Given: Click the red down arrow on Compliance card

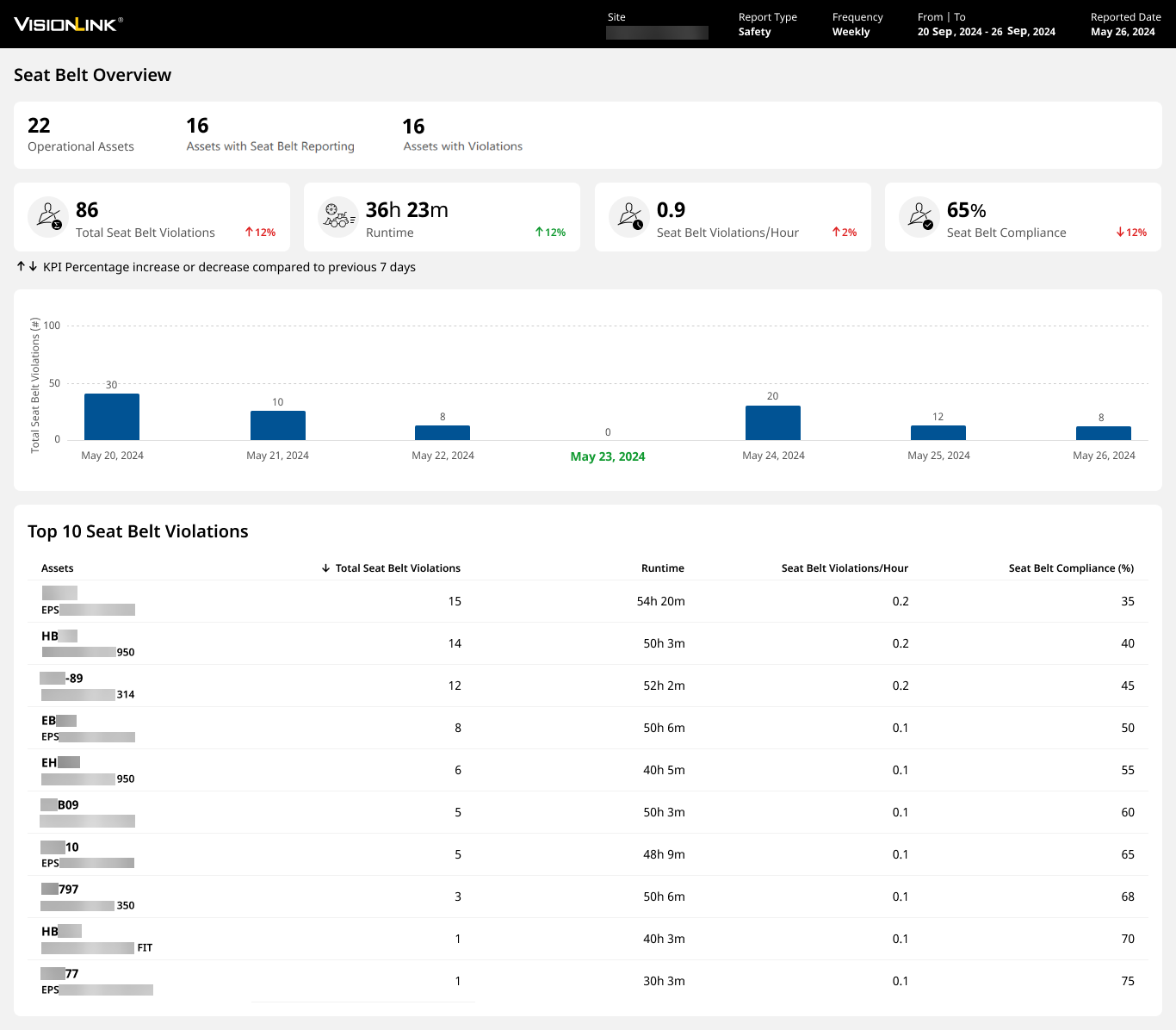Looking at the screenshot, I should [1120, 233].
